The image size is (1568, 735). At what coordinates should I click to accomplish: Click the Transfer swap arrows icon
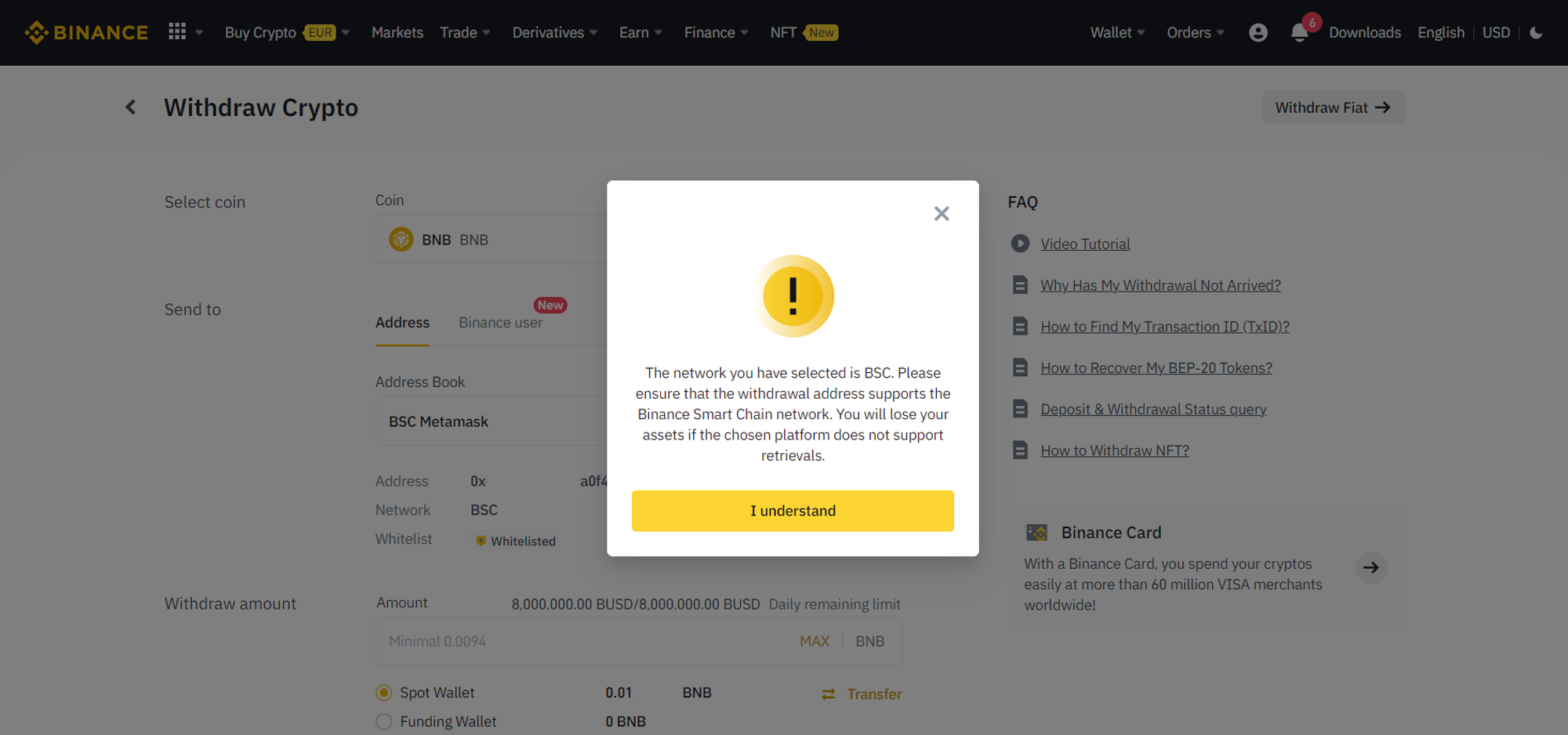pyautogui.click(x=829, y=693)
